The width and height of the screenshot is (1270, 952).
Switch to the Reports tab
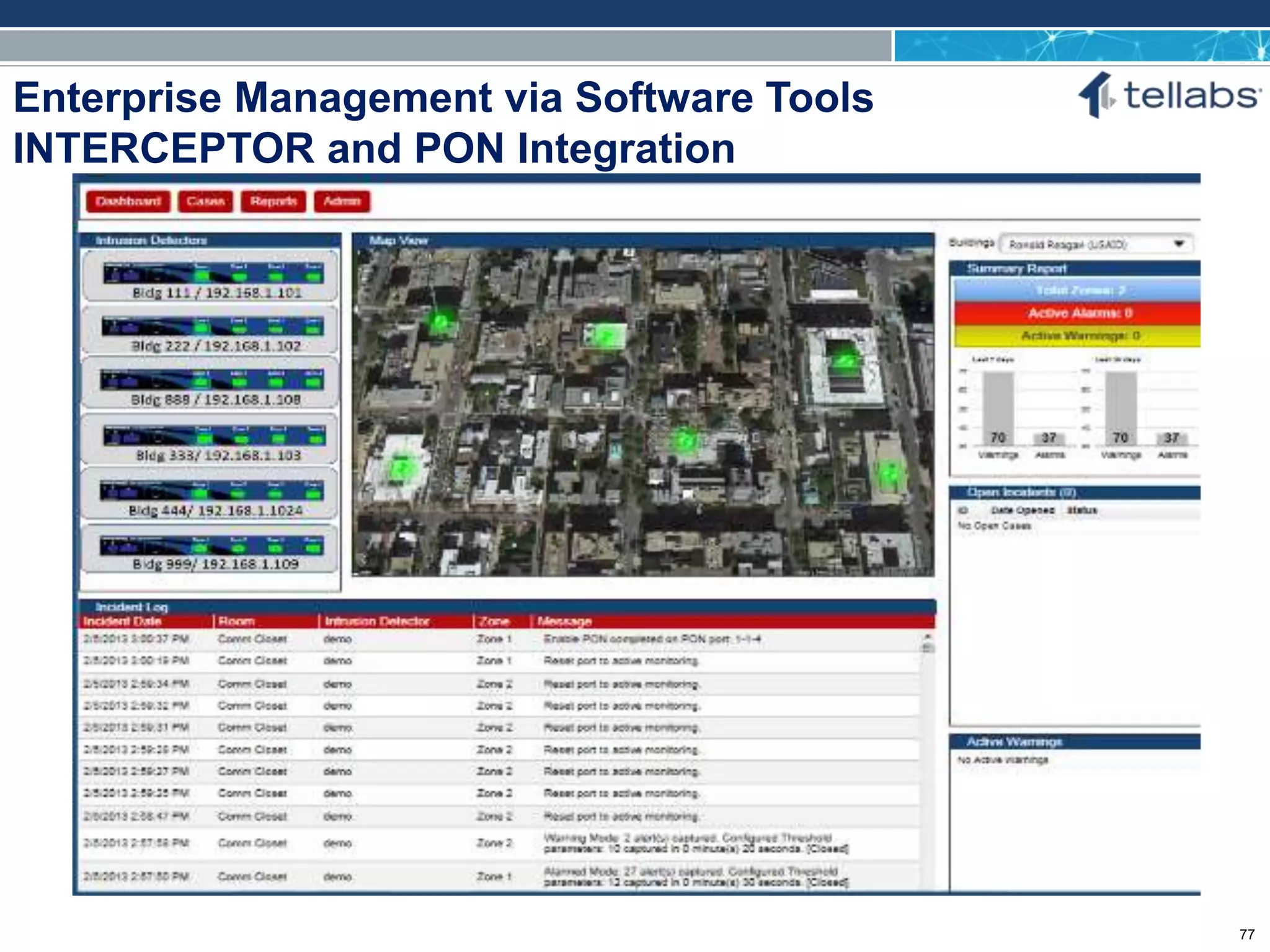(273, 201)
